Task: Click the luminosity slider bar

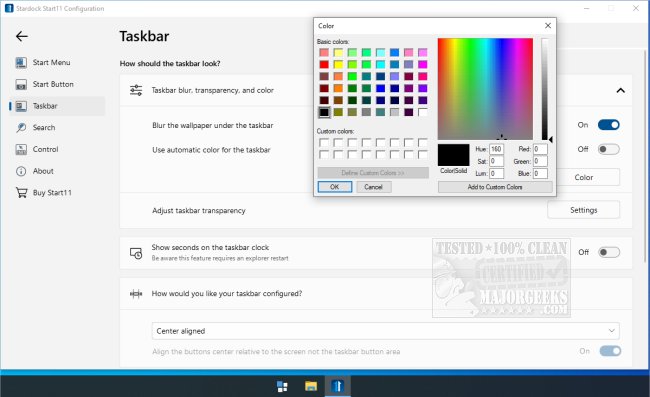Action: (544, 89)
